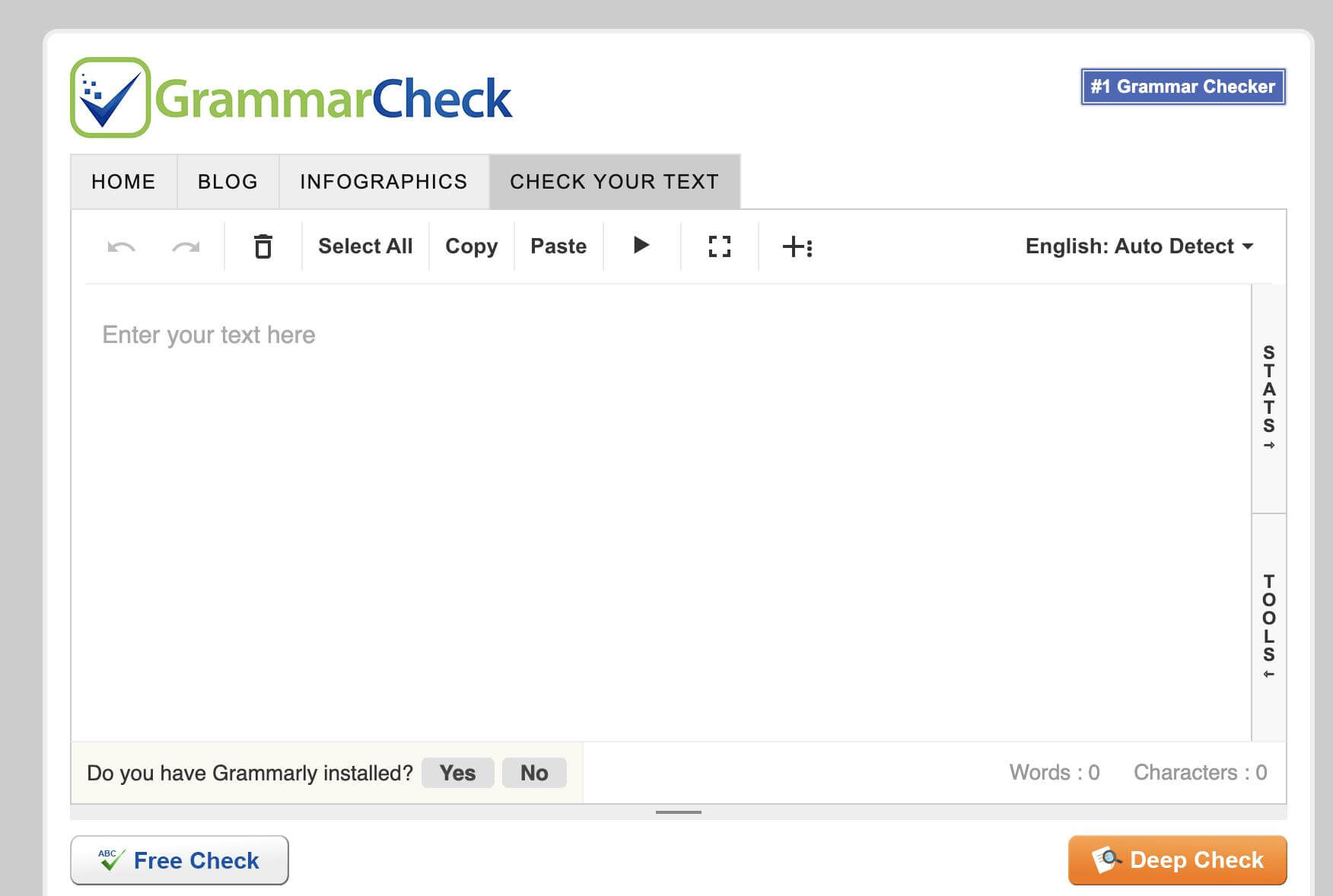Open the plus more-options icon
The height and width of the screenshot is (896, 1333).
[797, 246]
